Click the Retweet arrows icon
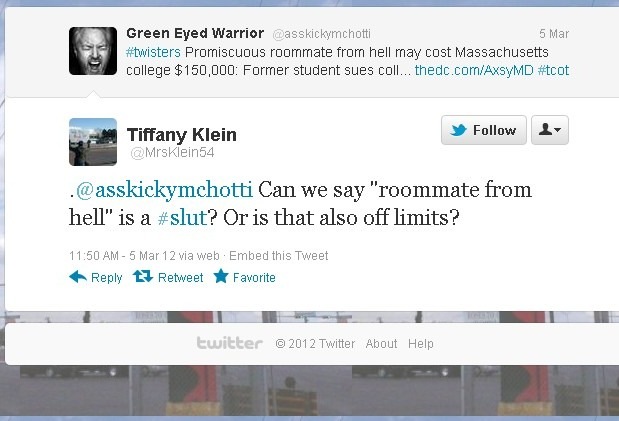Viewport: 619px width, 421px height. click(143, 276)
